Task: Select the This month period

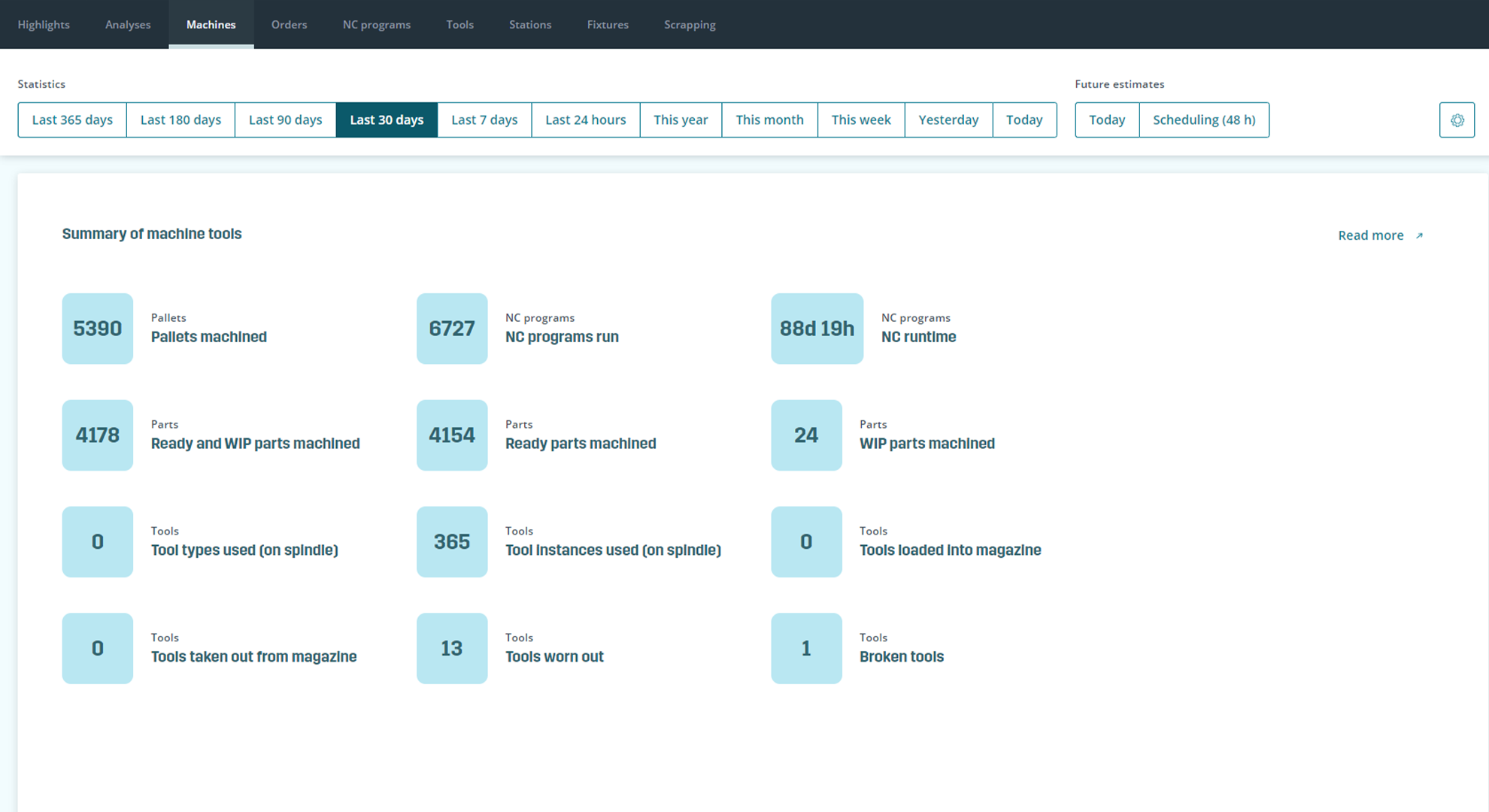Action: coord(769,120)
